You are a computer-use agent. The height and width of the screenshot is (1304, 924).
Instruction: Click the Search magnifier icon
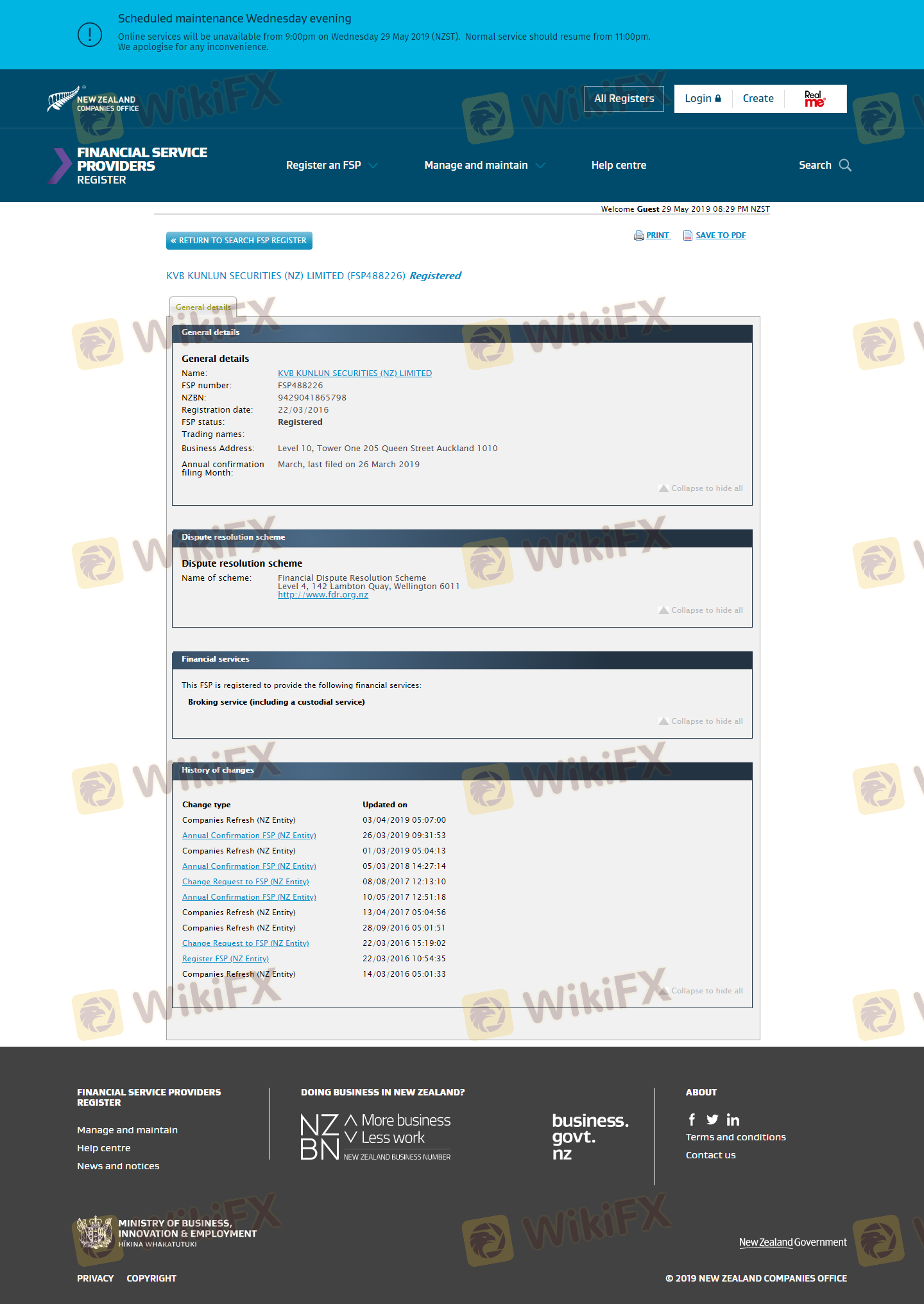point(845,165)
